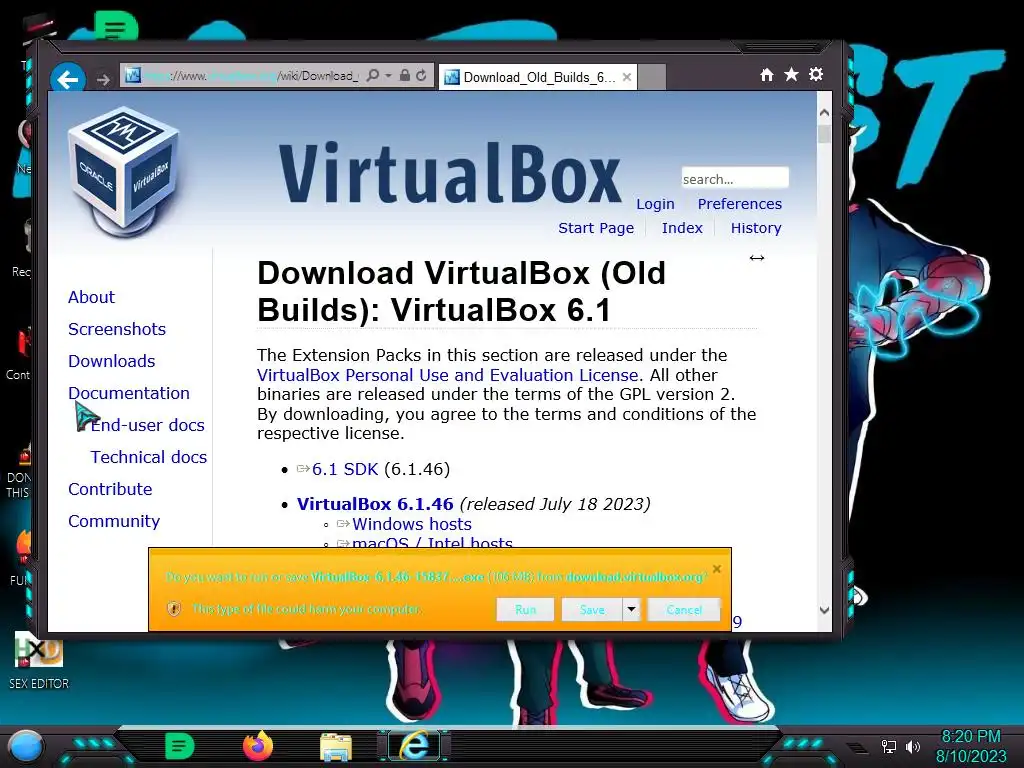
Task: Click the VirtualBox 6.1.46 heading link
Action: point(375,504)
